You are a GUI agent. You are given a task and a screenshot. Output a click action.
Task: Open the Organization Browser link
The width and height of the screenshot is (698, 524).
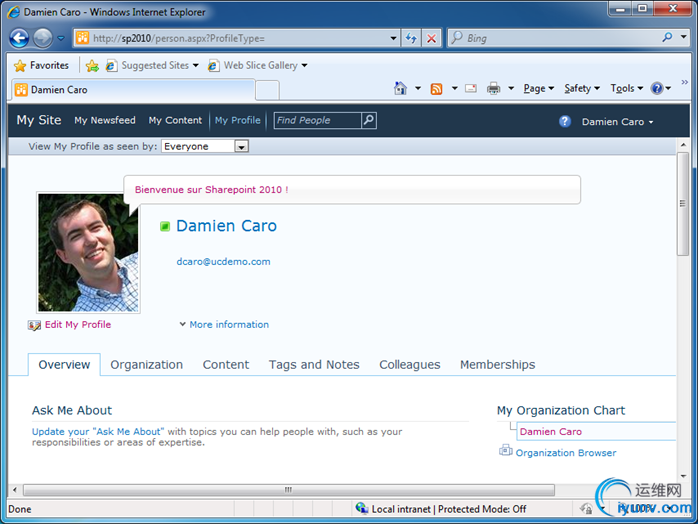point(566,453)
